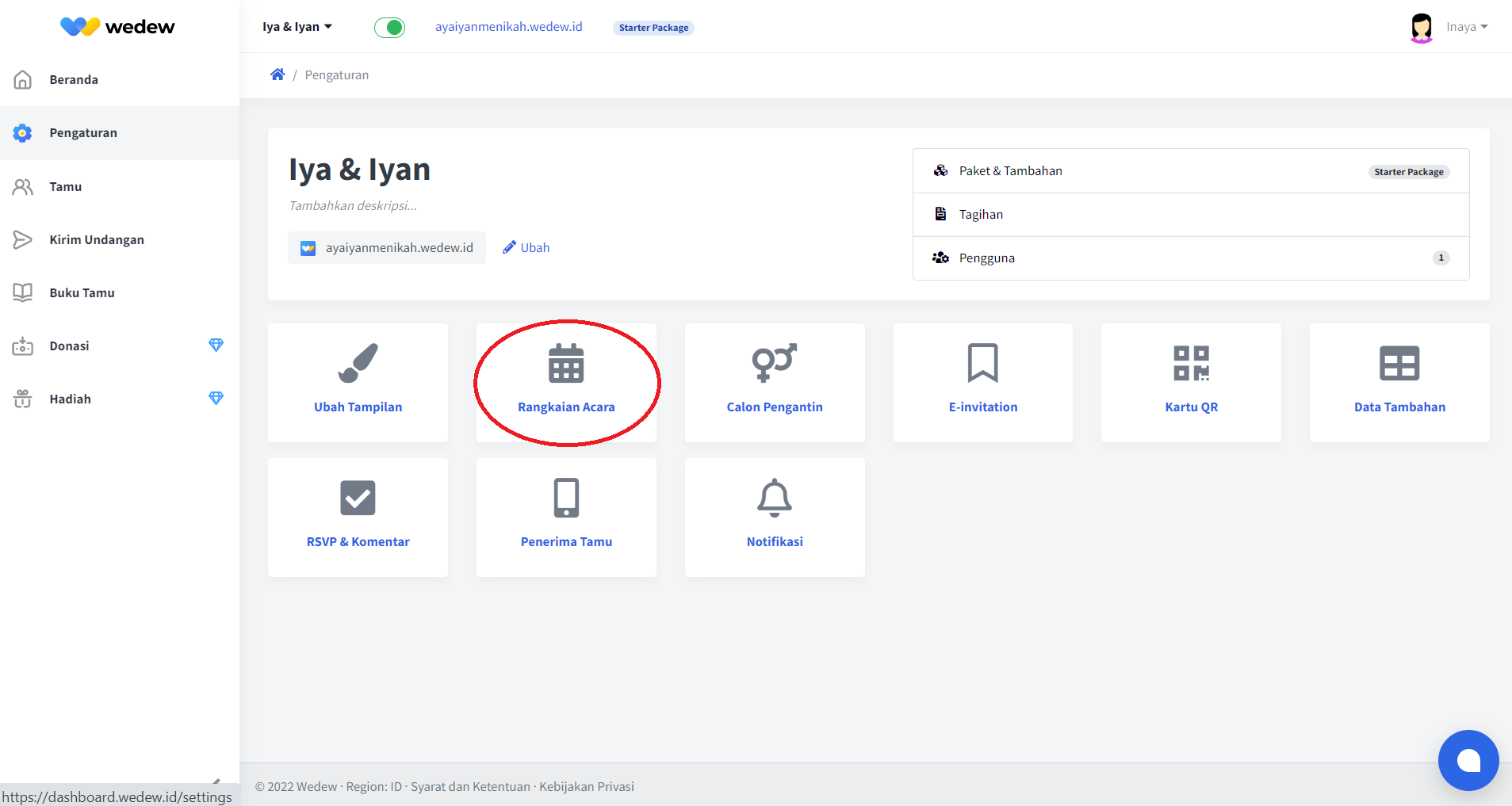Open the Paket & Tambahan row

pos(1191,171)
